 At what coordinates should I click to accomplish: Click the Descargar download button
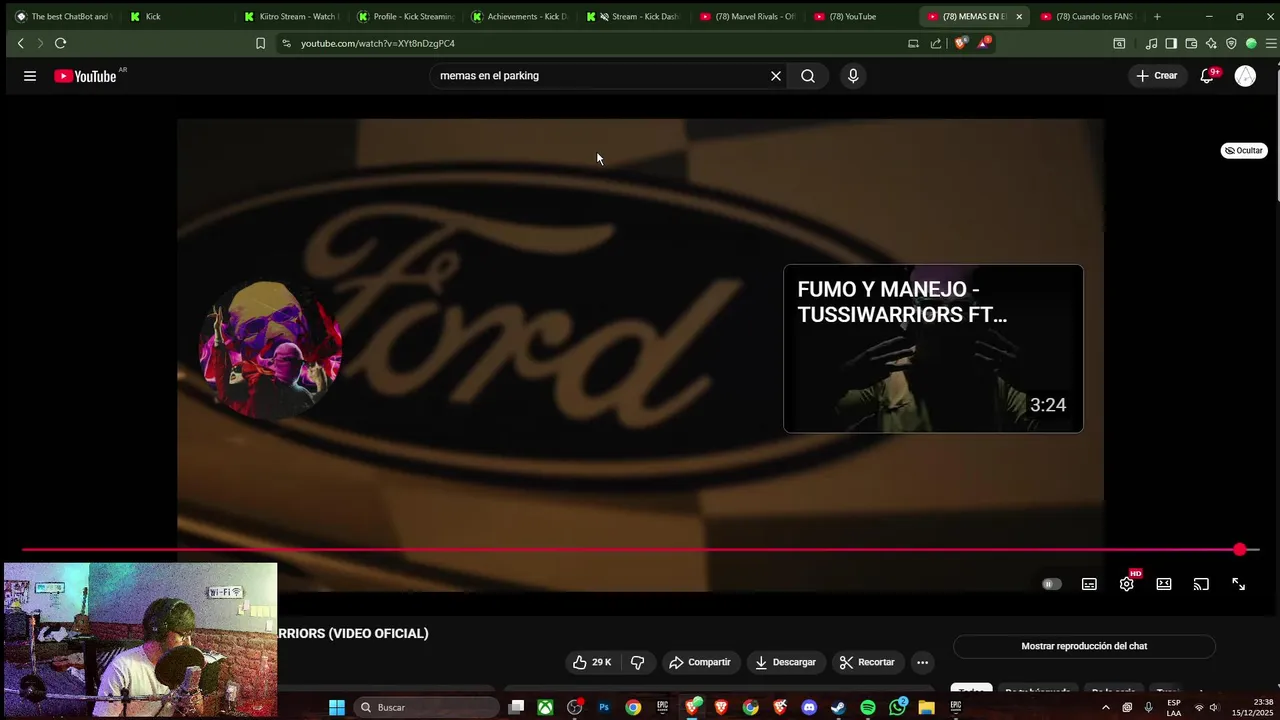tap(785, 662)
